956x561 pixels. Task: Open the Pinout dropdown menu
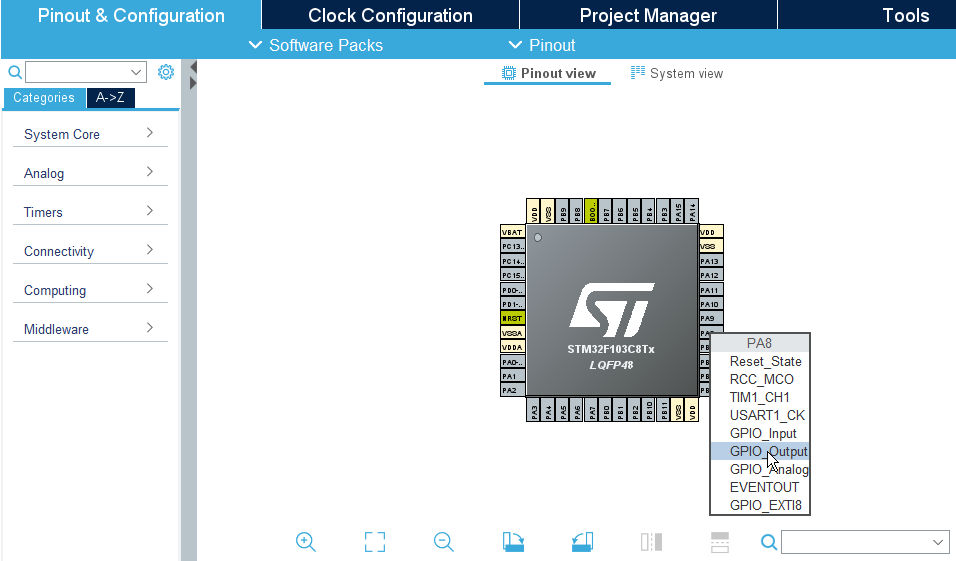coord(541,45)
